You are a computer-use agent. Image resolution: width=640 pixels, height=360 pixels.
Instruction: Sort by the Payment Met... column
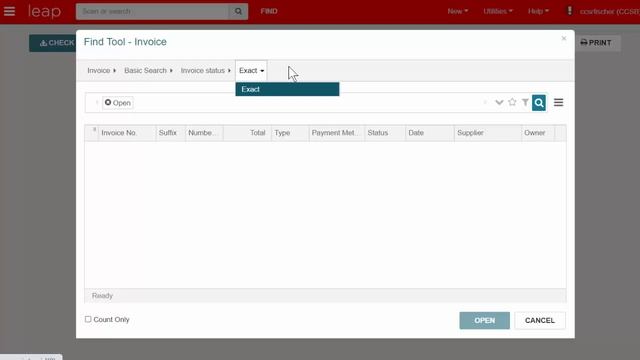pyautogui.click(x=337, y=133)
